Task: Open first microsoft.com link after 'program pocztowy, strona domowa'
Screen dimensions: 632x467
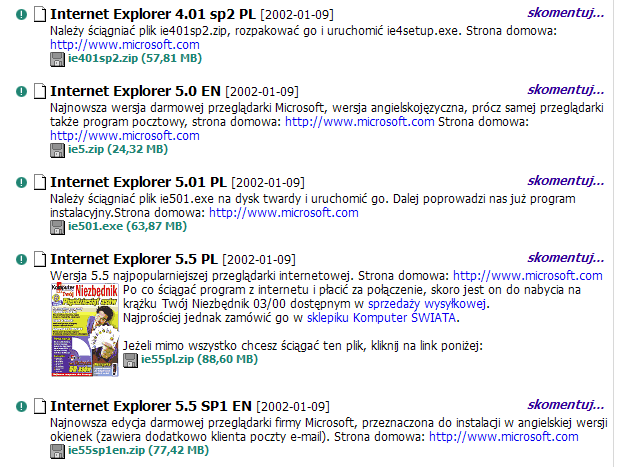Action: pyautogui.click(x=360, y=122)
